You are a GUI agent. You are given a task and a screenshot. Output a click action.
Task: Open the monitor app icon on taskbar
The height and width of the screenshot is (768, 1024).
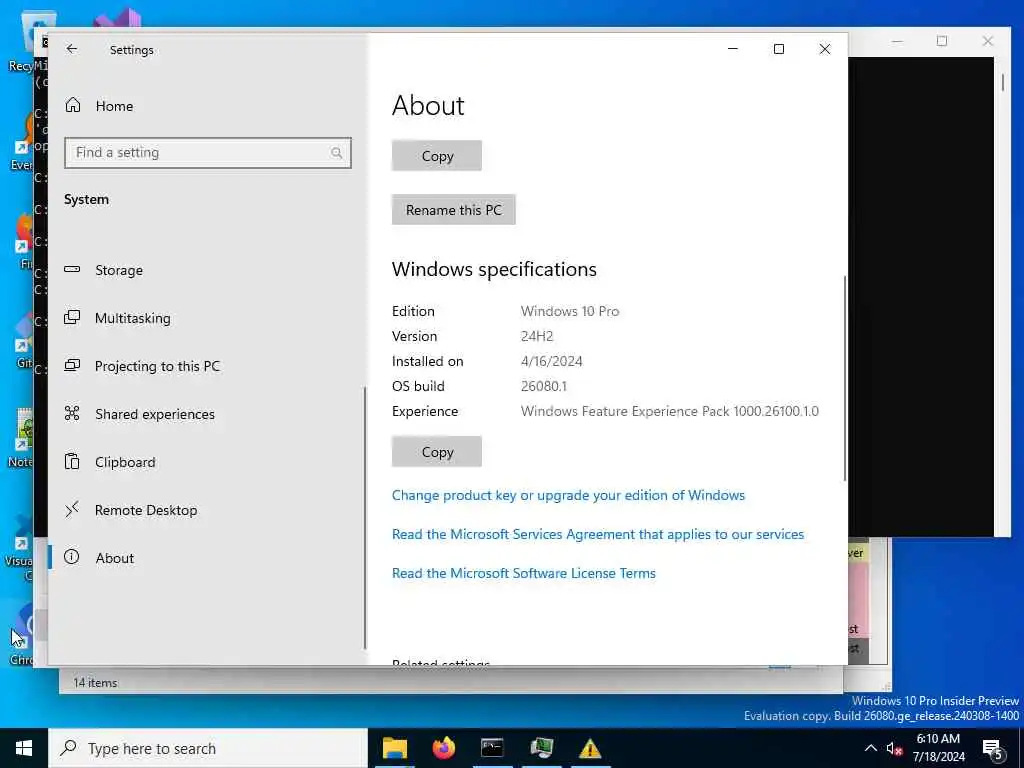541,748
